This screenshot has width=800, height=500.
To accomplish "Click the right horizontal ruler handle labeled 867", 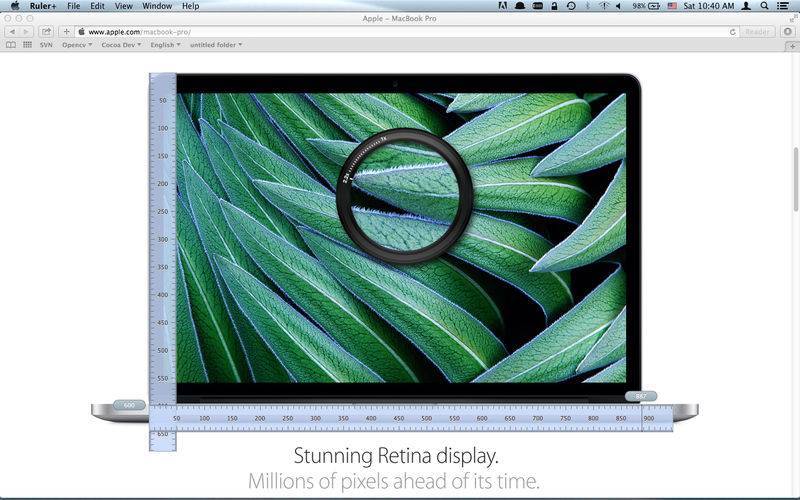I will [x=641, y=396].
